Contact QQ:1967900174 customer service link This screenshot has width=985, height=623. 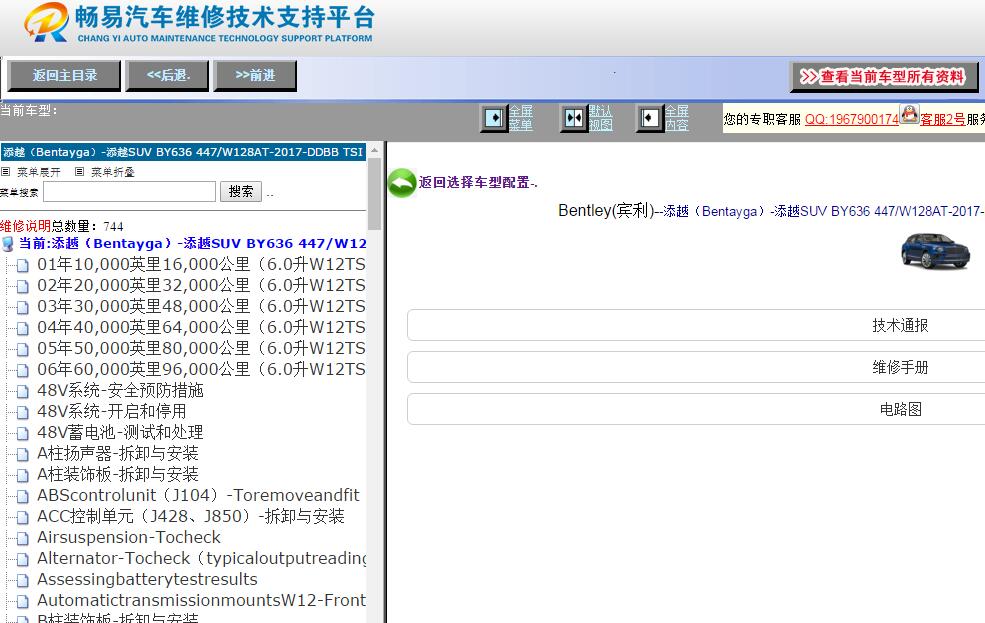tap(852, 119)
